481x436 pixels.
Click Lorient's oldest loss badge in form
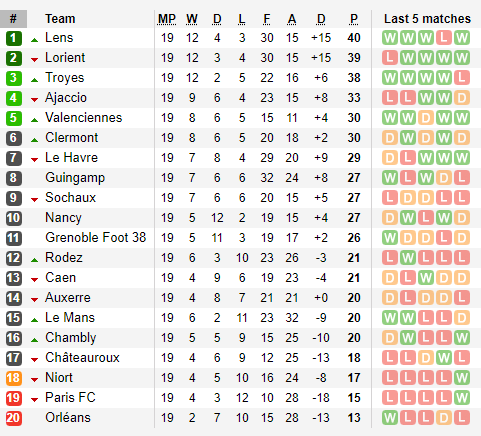click(390, 58)
